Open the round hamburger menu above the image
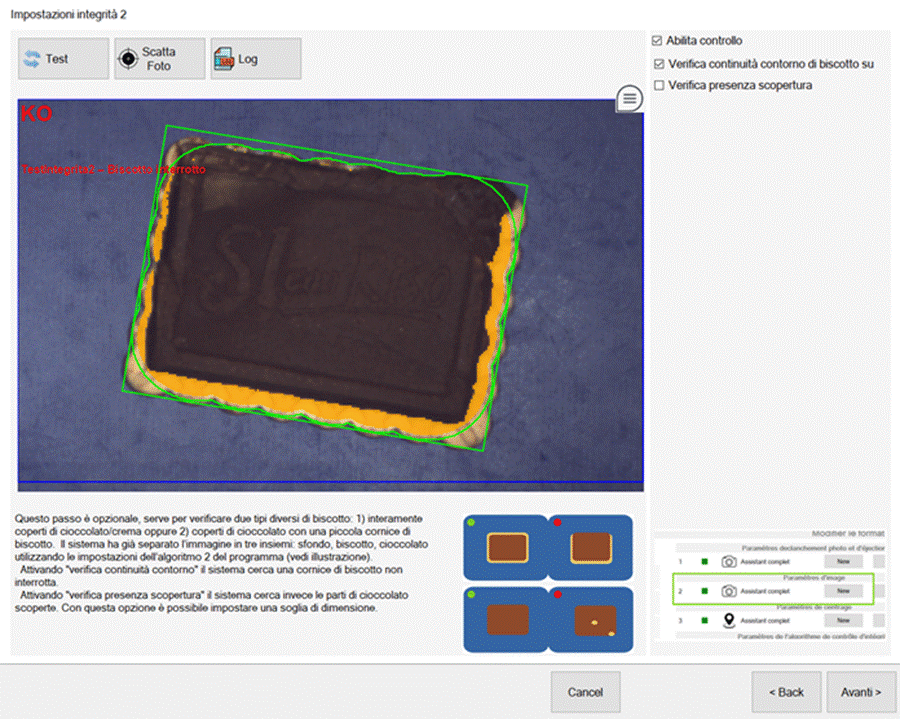 pyautogui.click(x=629, y=98)
